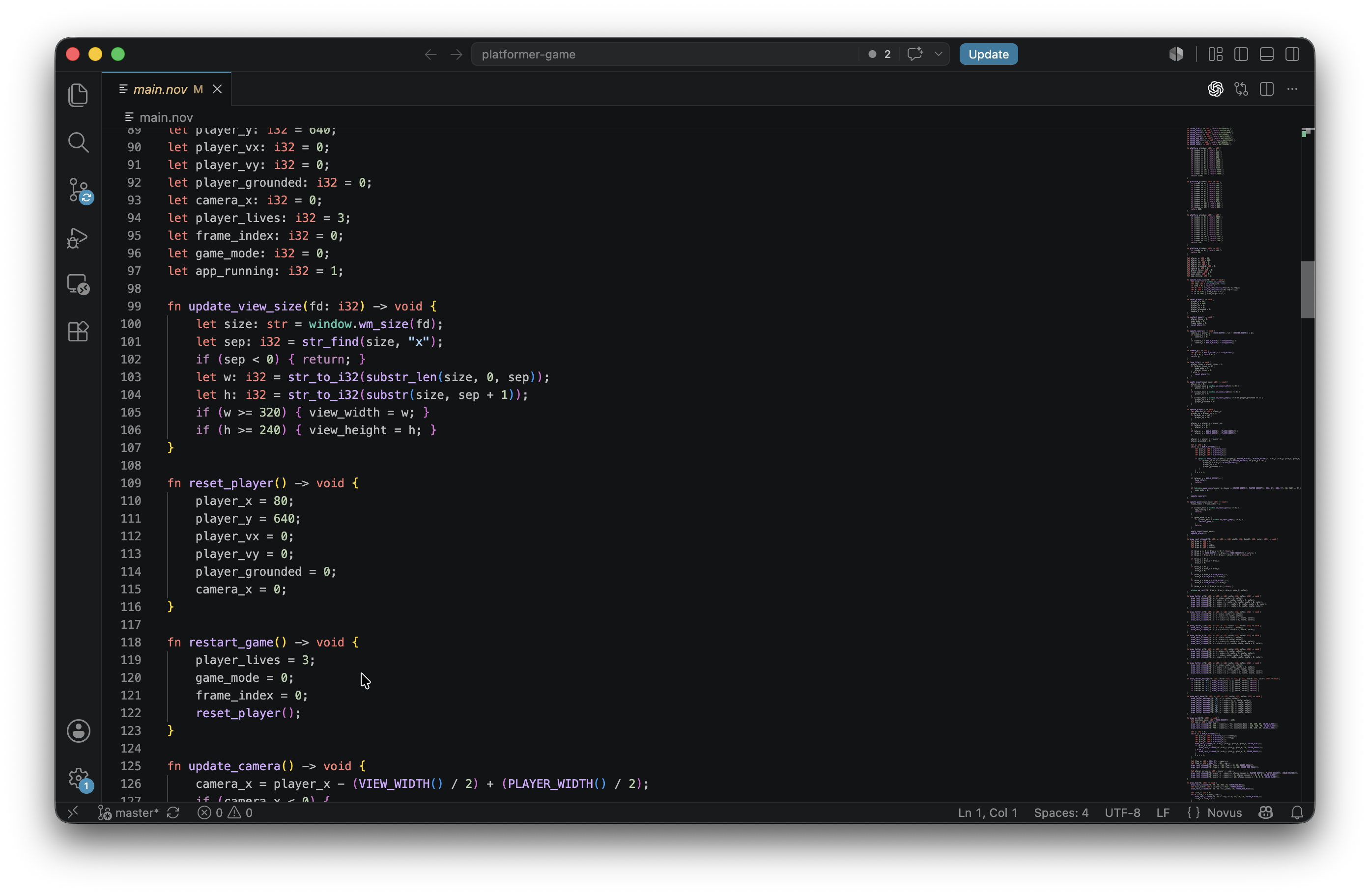Open the Run and Debug view
The width and height of the screenshot is (1370, 896).
(x=77, y=238)
